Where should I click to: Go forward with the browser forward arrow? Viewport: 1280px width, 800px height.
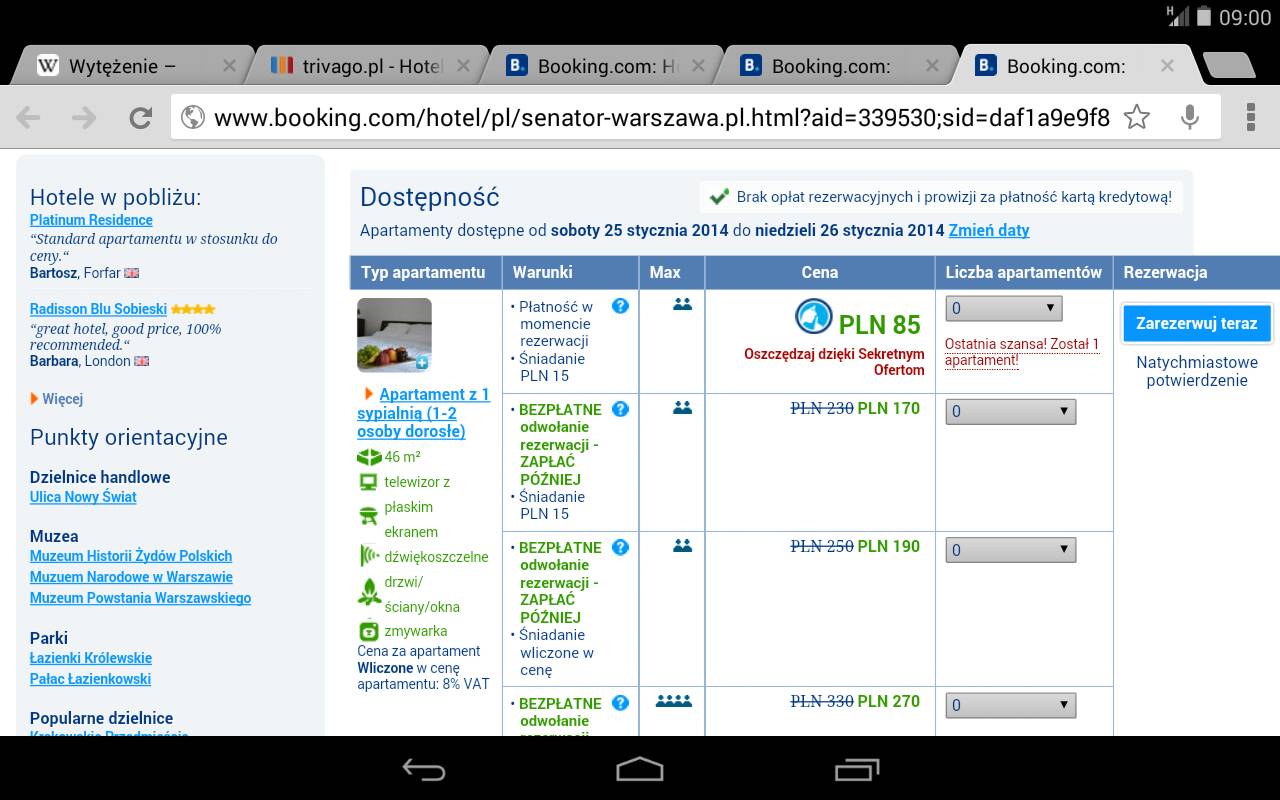[84, 118]
